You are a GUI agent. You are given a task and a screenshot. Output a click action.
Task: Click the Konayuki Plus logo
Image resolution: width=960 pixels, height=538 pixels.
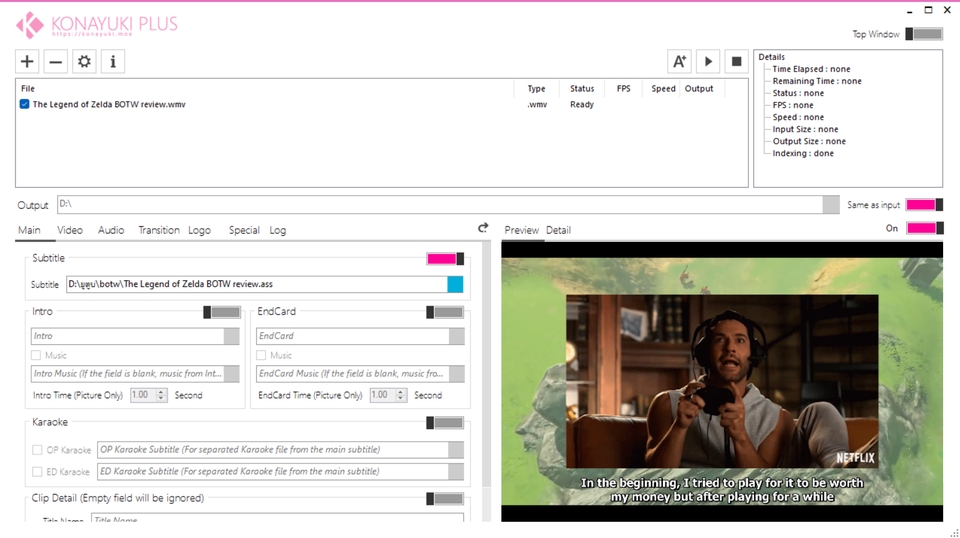point(97,25)
